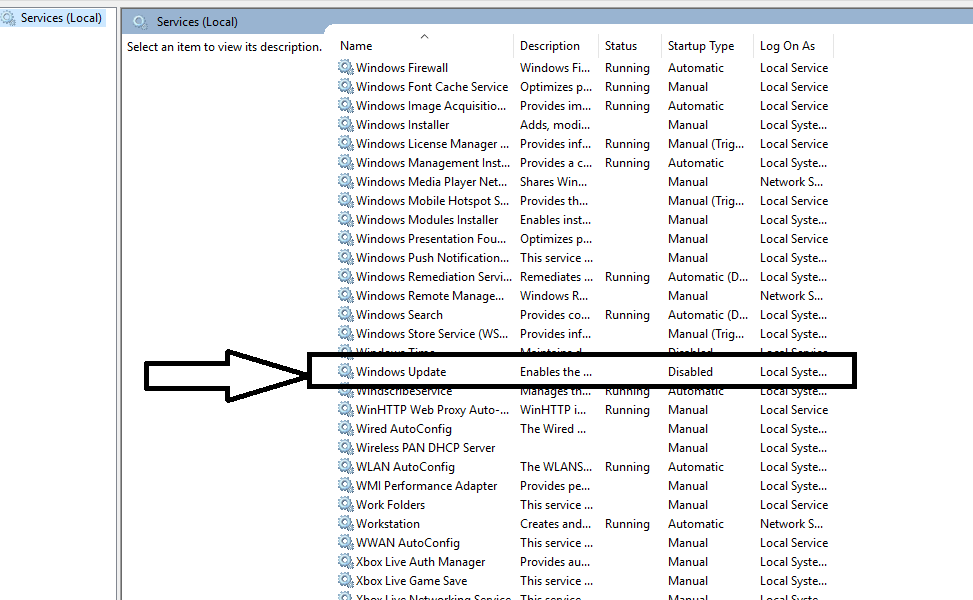Click the gear icon beside Windows Search
Image resolution: width=973 pixels, height=600 pixels.
click(x=346, y=315)
